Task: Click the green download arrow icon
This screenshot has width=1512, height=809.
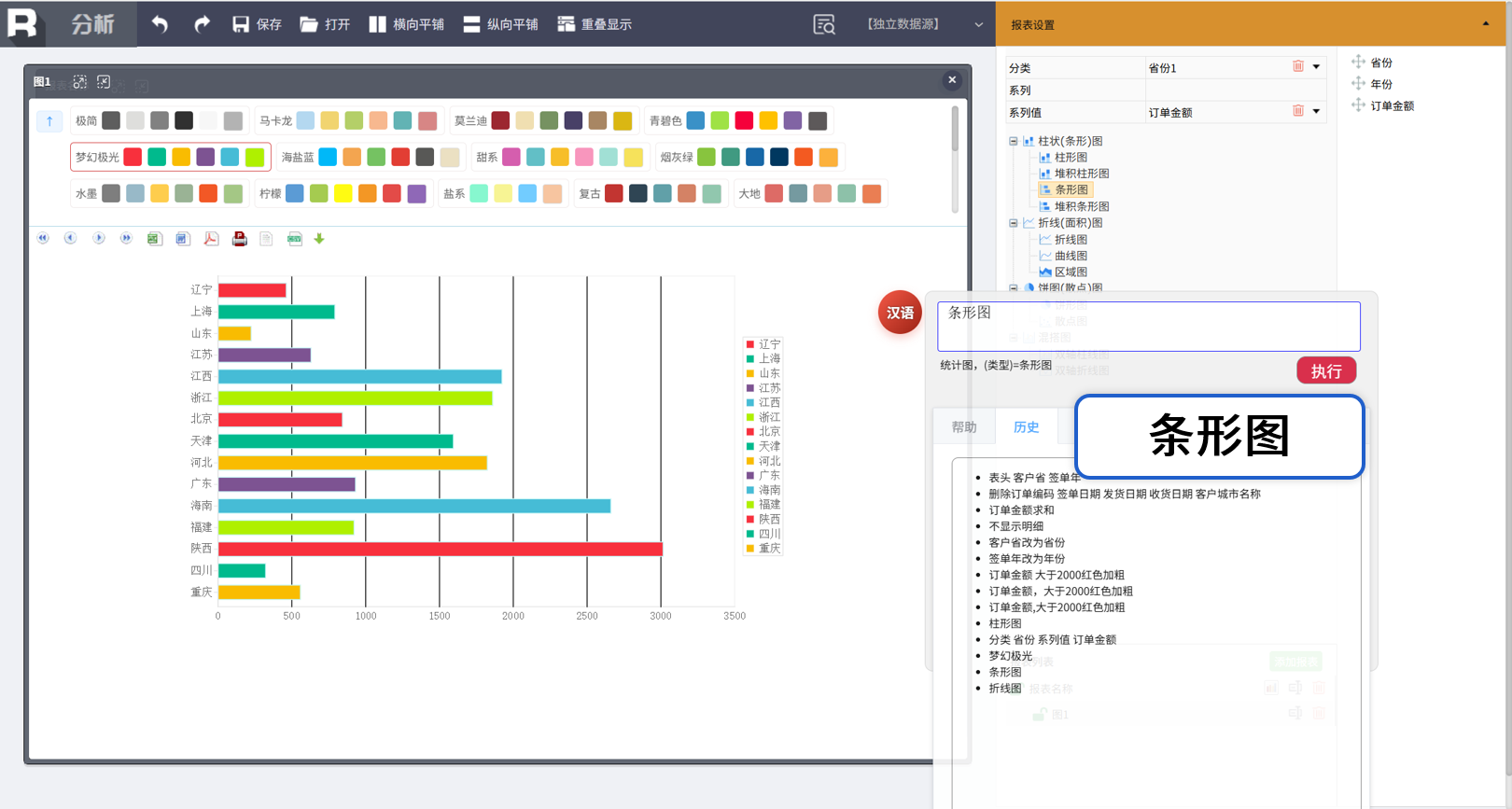Action: click(x=319, y=239)
